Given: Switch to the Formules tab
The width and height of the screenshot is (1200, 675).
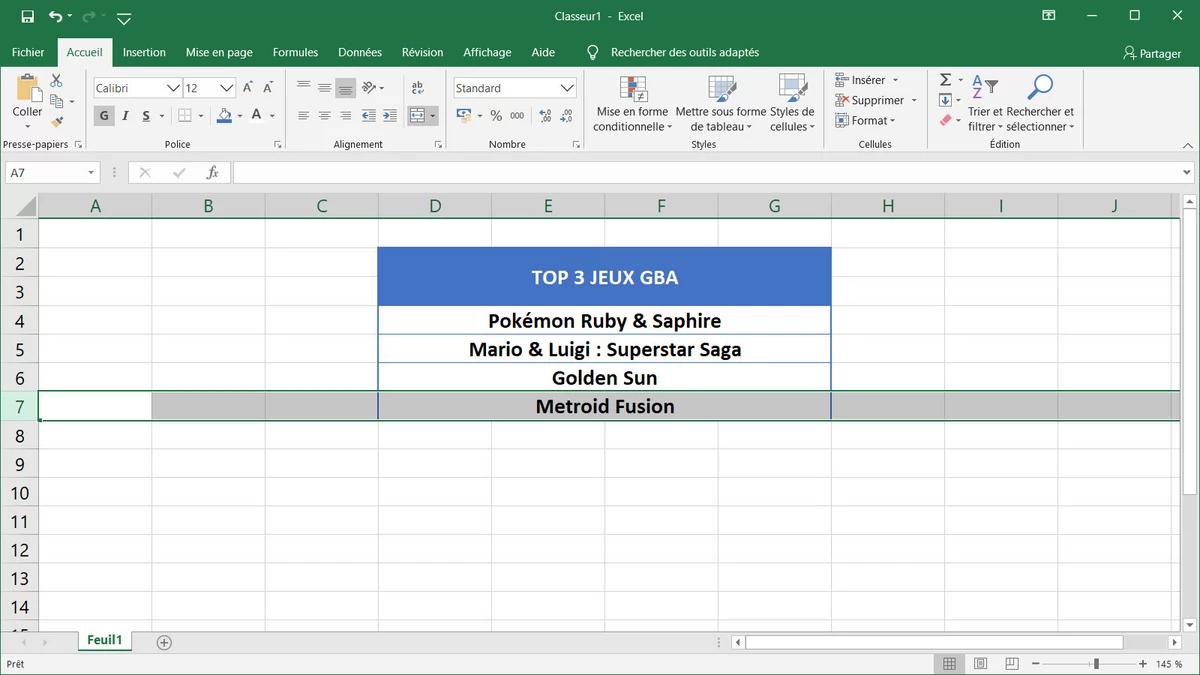Looking at the screenshot, I should (x=295, y=52).
